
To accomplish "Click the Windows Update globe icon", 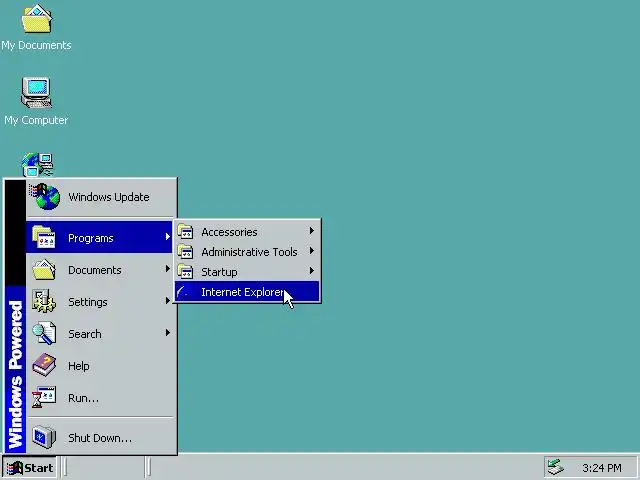I will 45,196.
